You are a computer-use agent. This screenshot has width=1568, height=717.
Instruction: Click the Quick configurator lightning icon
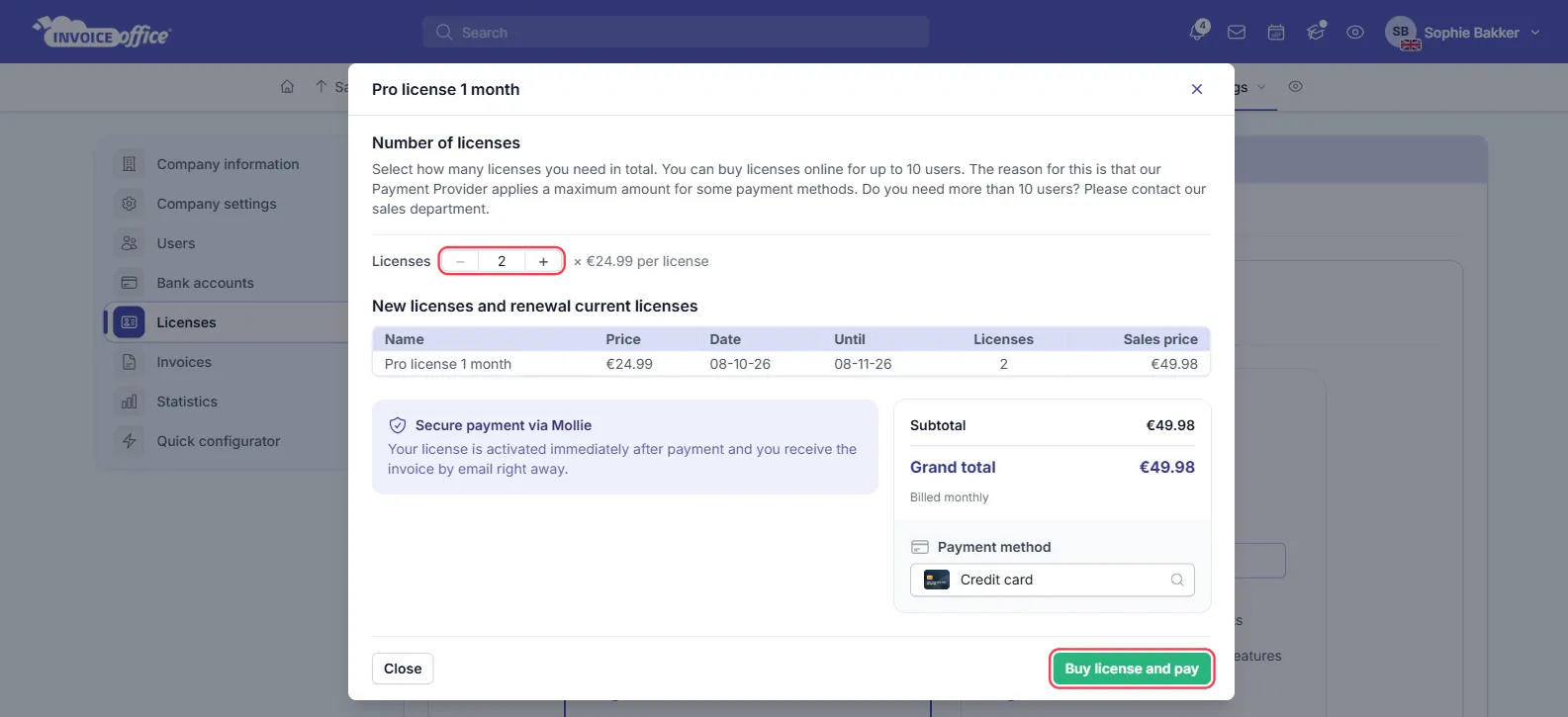129,441
